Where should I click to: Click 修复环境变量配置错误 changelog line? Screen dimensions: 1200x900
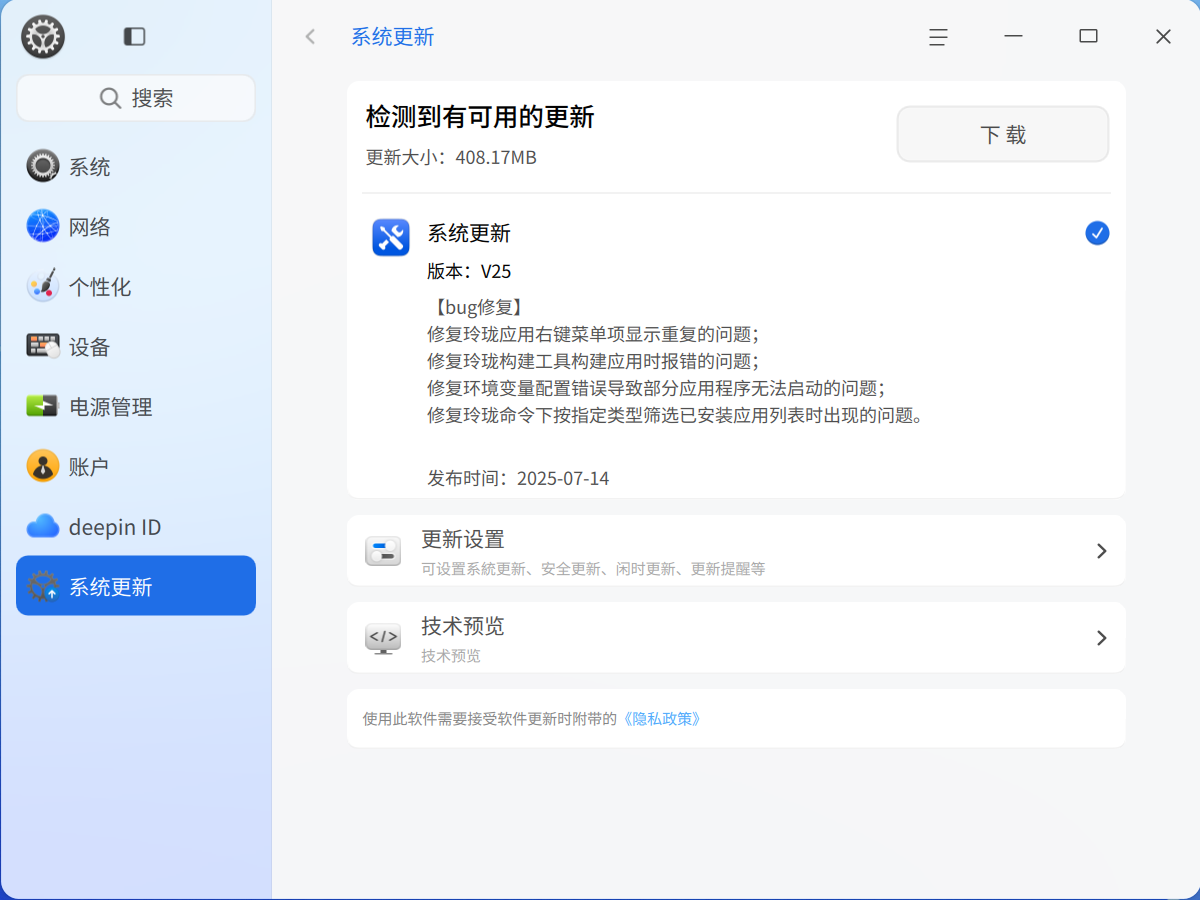click(656, 388)
